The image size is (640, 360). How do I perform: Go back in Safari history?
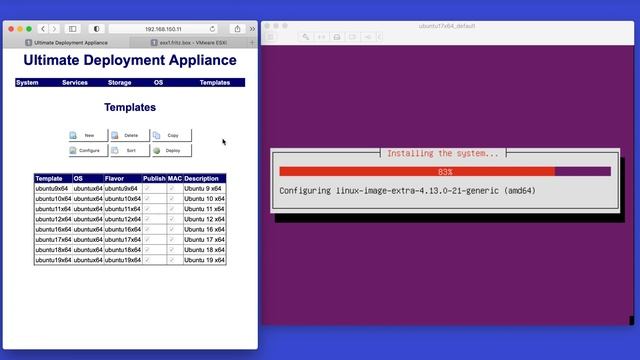[x=42, y=29]
